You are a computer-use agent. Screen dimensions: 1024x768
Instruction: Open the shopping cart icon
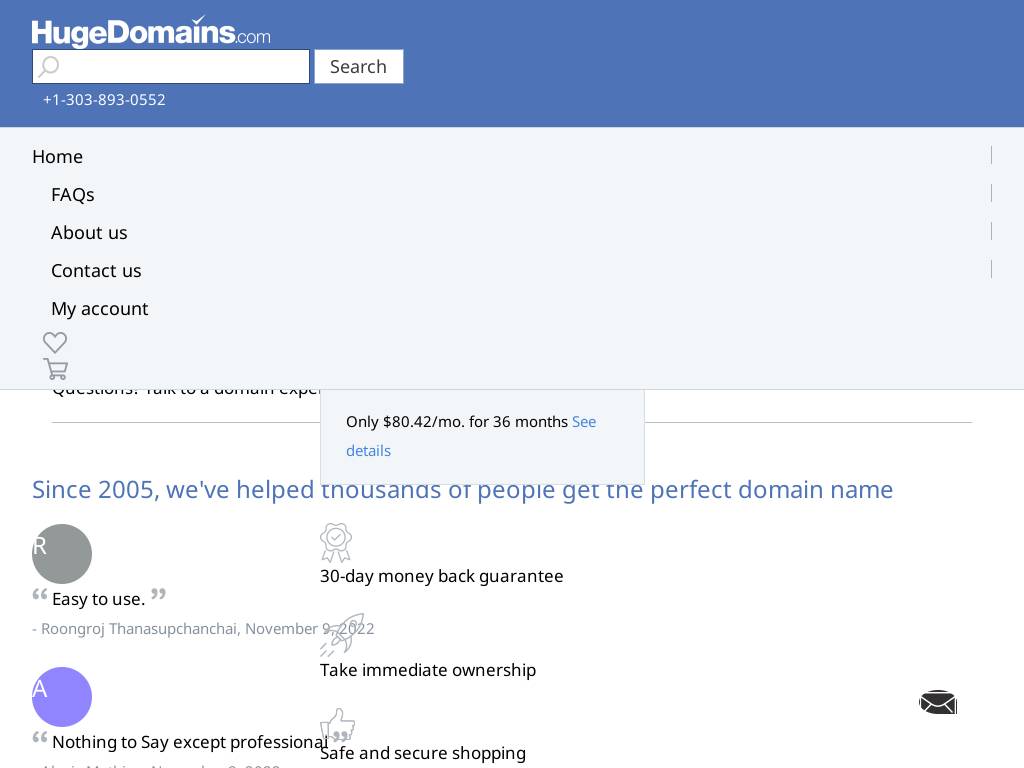tap(56, 369)
